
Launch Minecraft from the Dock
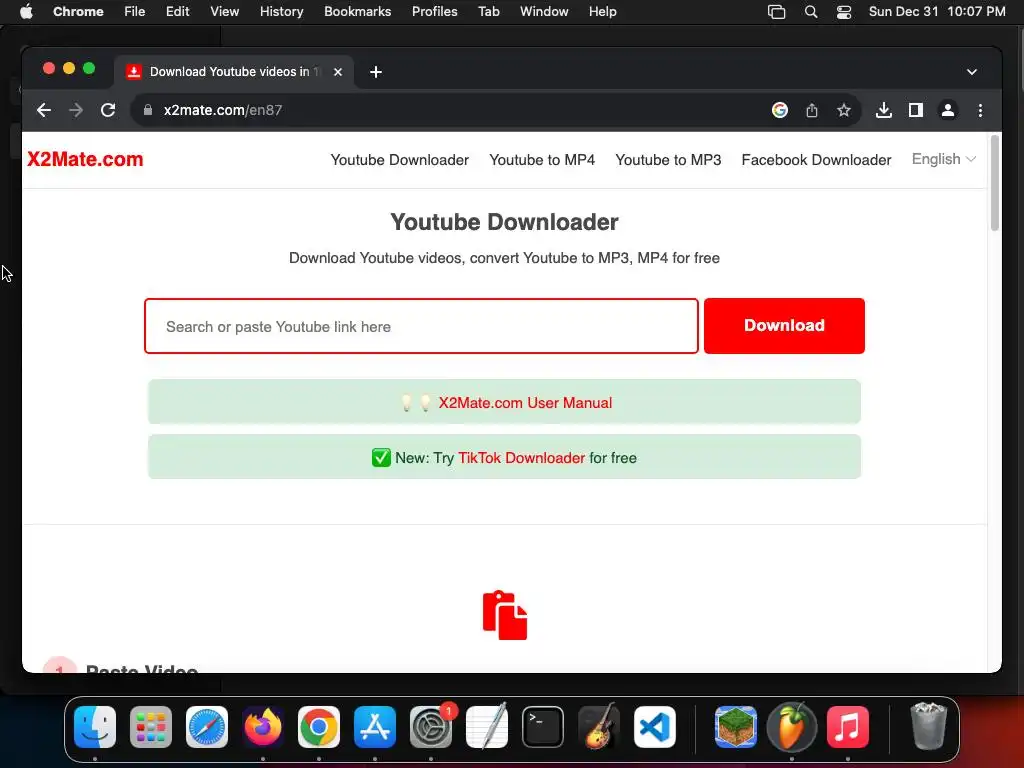coord(735,727)
